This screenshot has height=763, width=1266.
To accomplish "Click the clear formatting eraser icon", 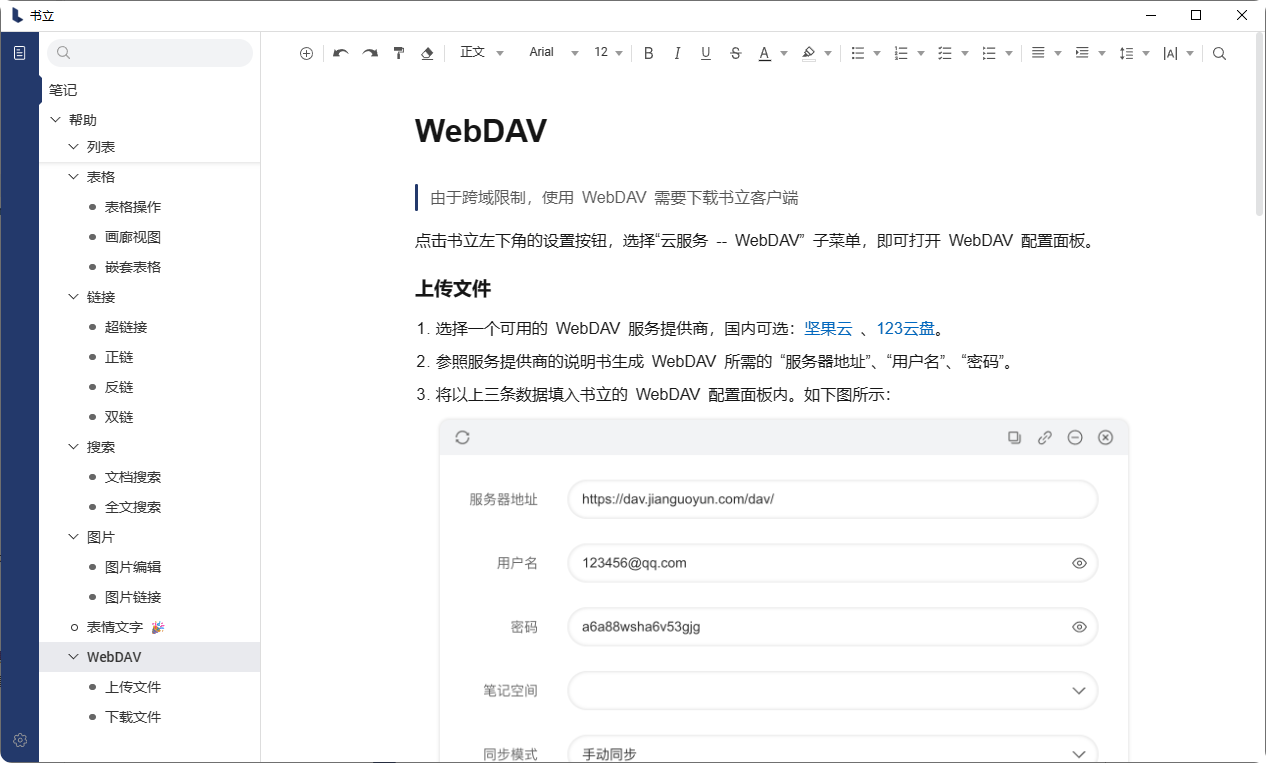I will (427, 53).
